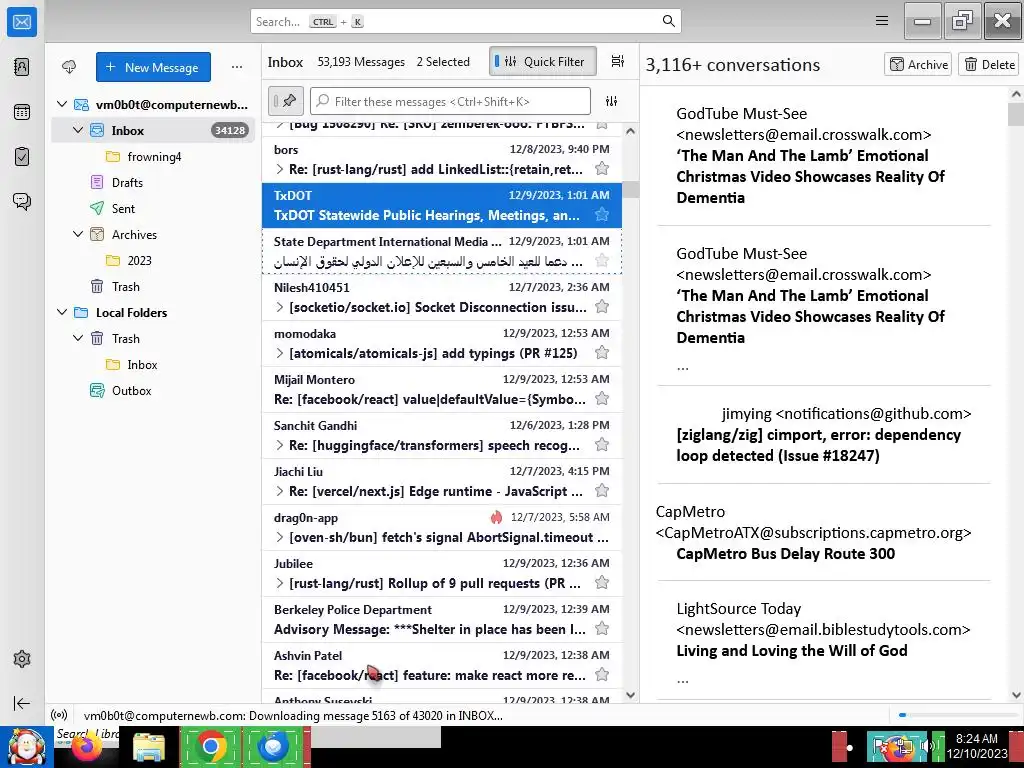Open message list display options icon
This screenshot has width=1024, height=768.
617,61
